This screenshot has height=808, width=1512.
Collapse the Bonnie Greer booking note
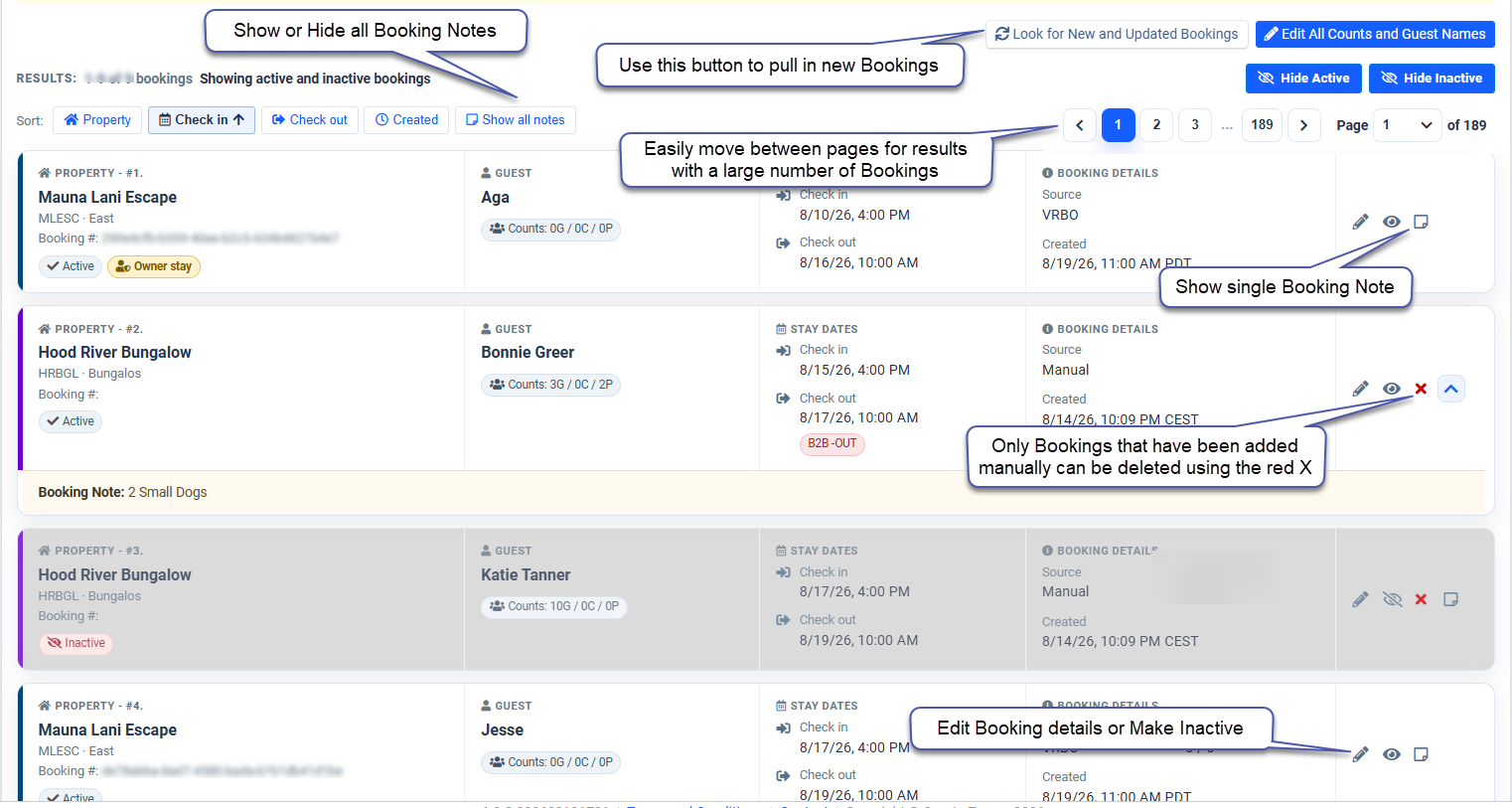pos(1451,389)
